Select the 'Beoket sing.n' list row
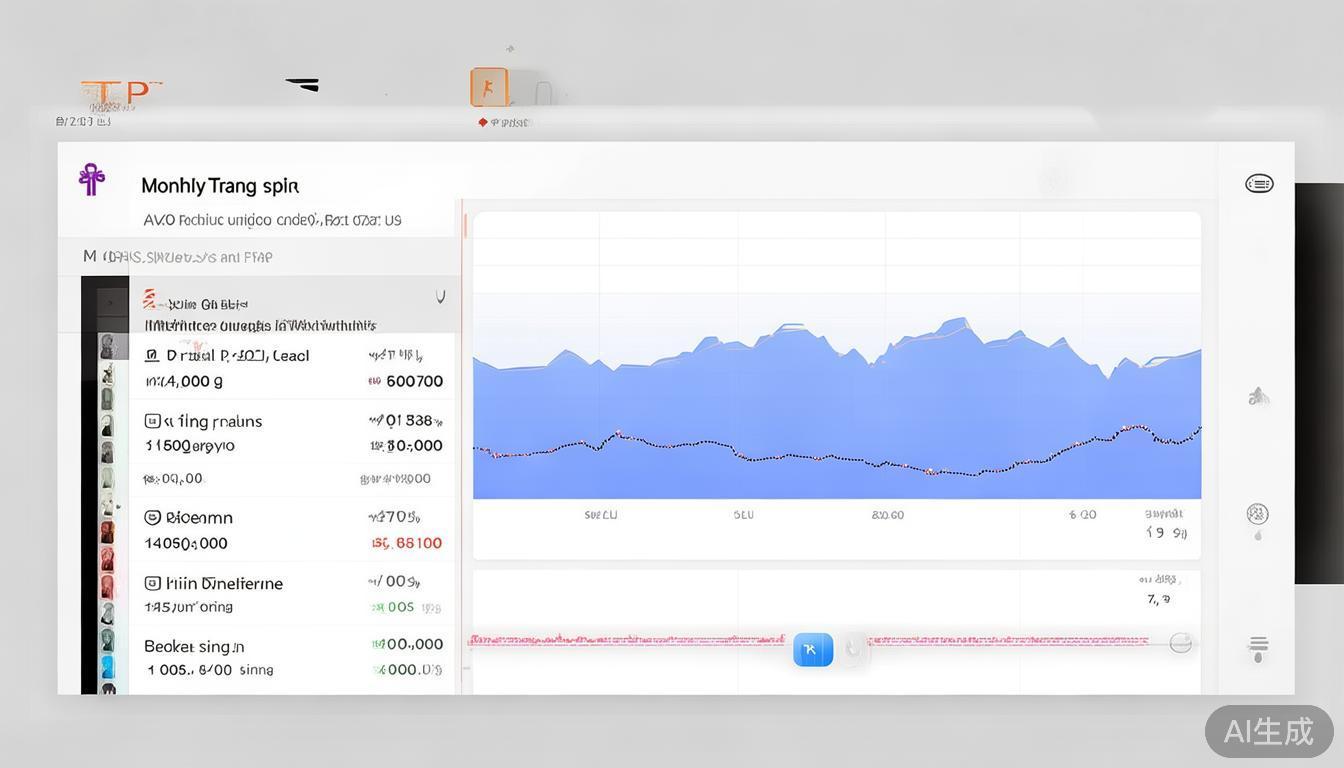 pyautogui.click(x=290, y=657)
